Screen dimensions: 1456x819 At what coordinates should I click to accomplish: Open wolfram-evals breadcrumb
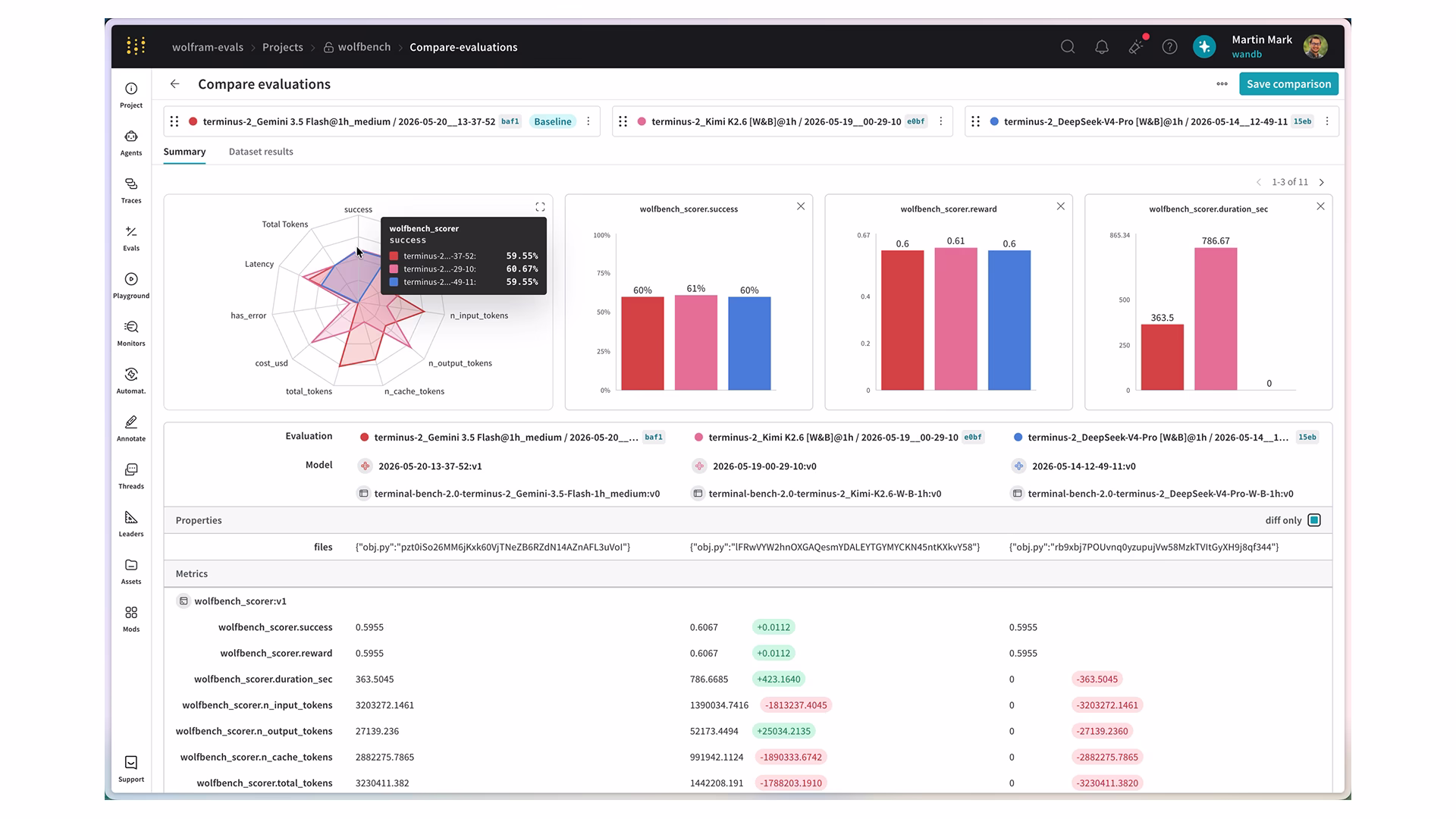[x=208, y=47]
